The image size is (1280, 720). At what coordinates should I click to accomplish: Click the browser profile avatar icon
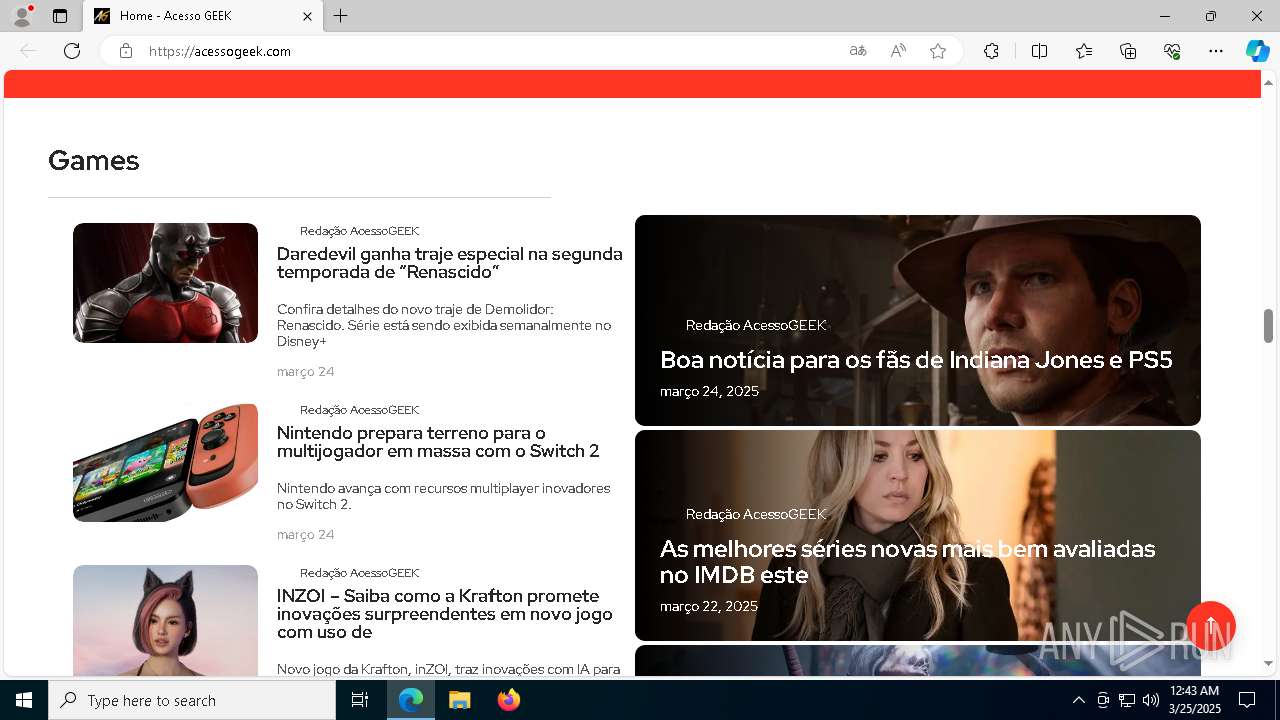(21, 16)
